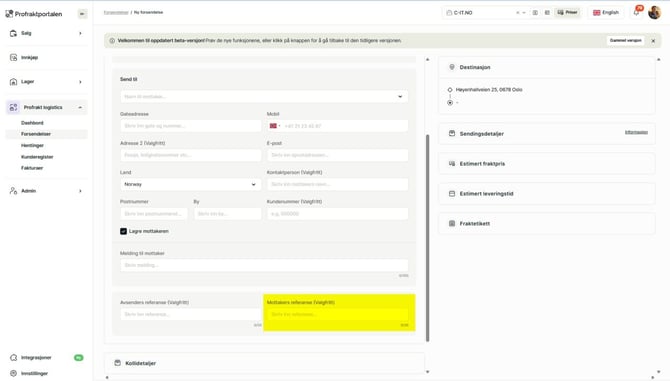Select the origin radio at Høyenhallveien 25
The height and width of the screenshot is (381, 670).
pos(450,90)
